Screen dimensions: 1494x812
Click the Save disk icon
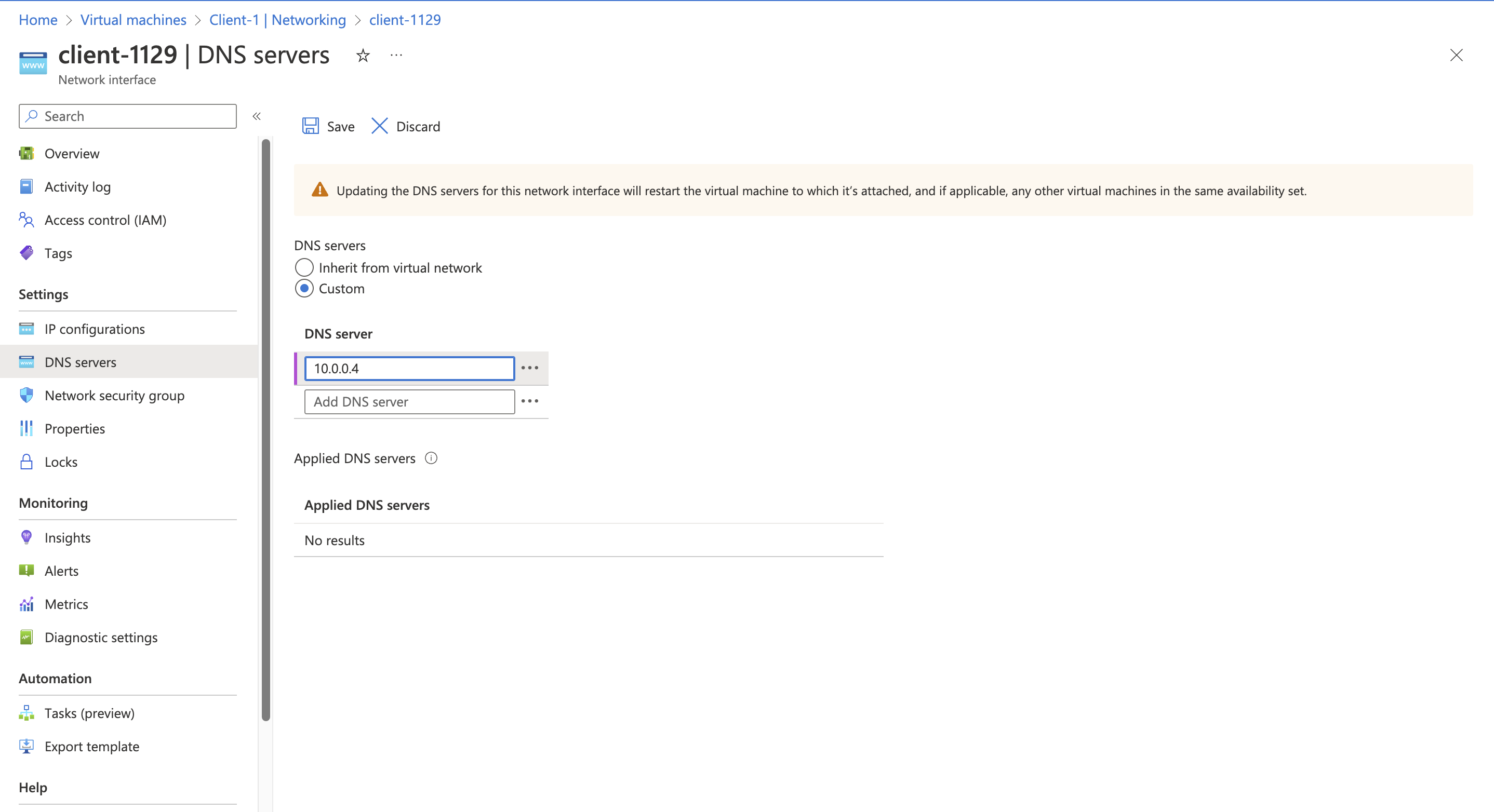310,126
